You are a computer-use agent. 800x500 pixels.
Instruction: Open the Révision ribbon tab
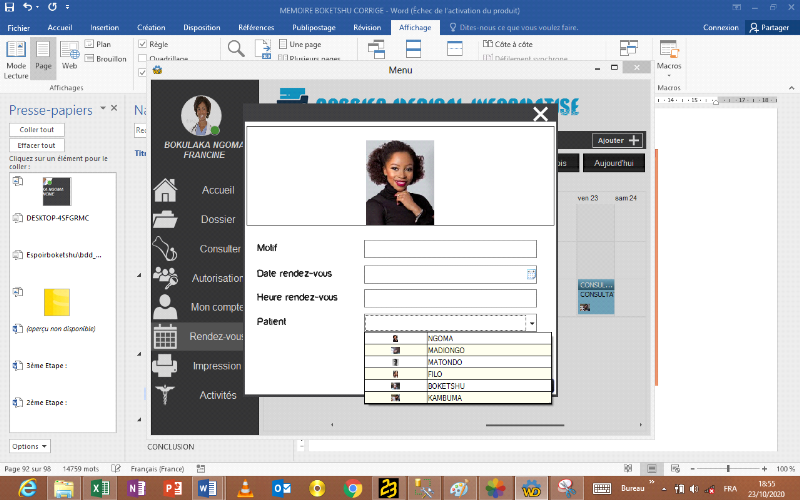pos(367,28)
